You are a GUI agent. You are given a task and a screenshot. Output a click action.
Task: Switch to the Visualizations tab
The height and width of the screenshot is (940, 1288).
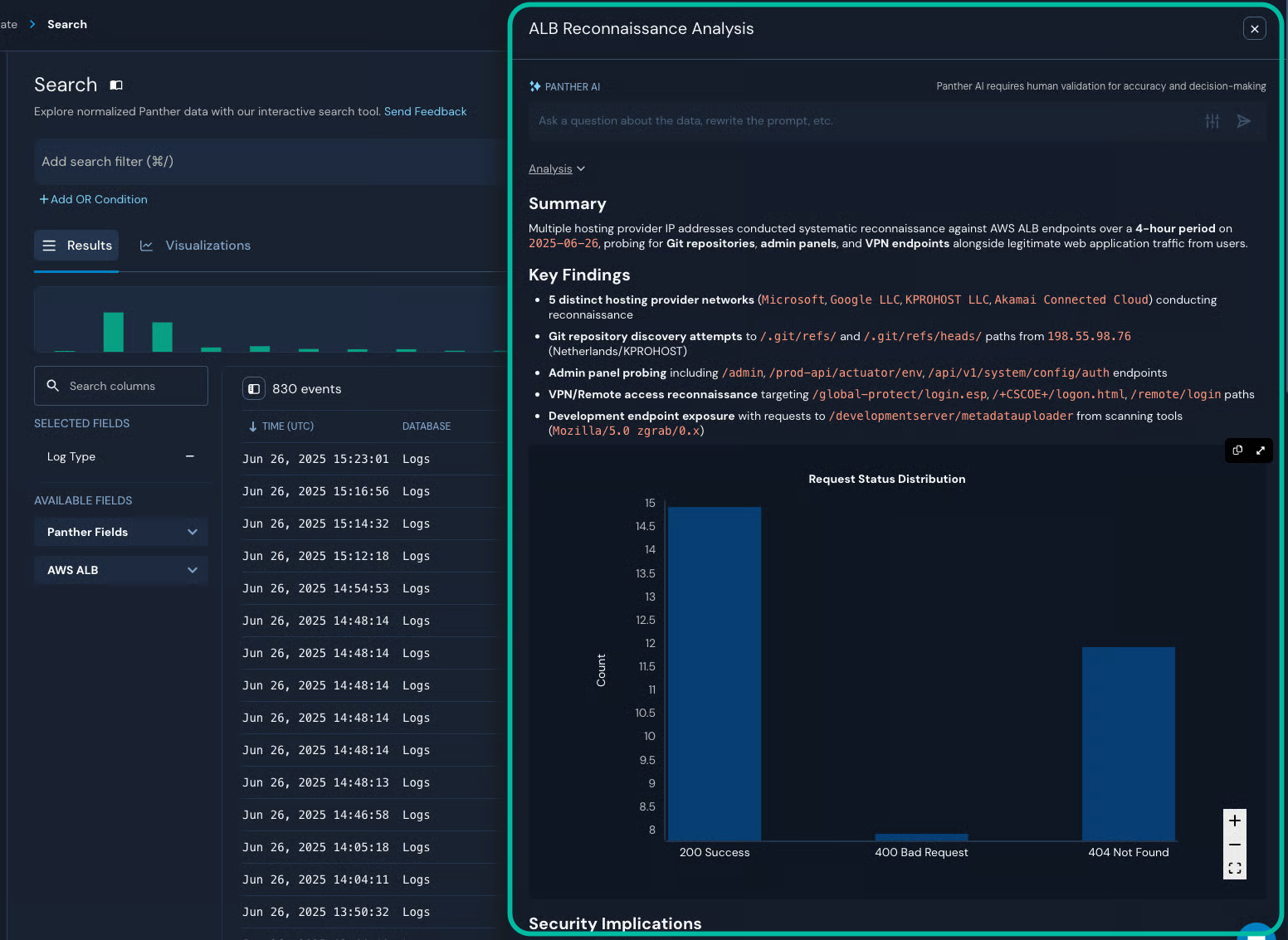(196, 246)
